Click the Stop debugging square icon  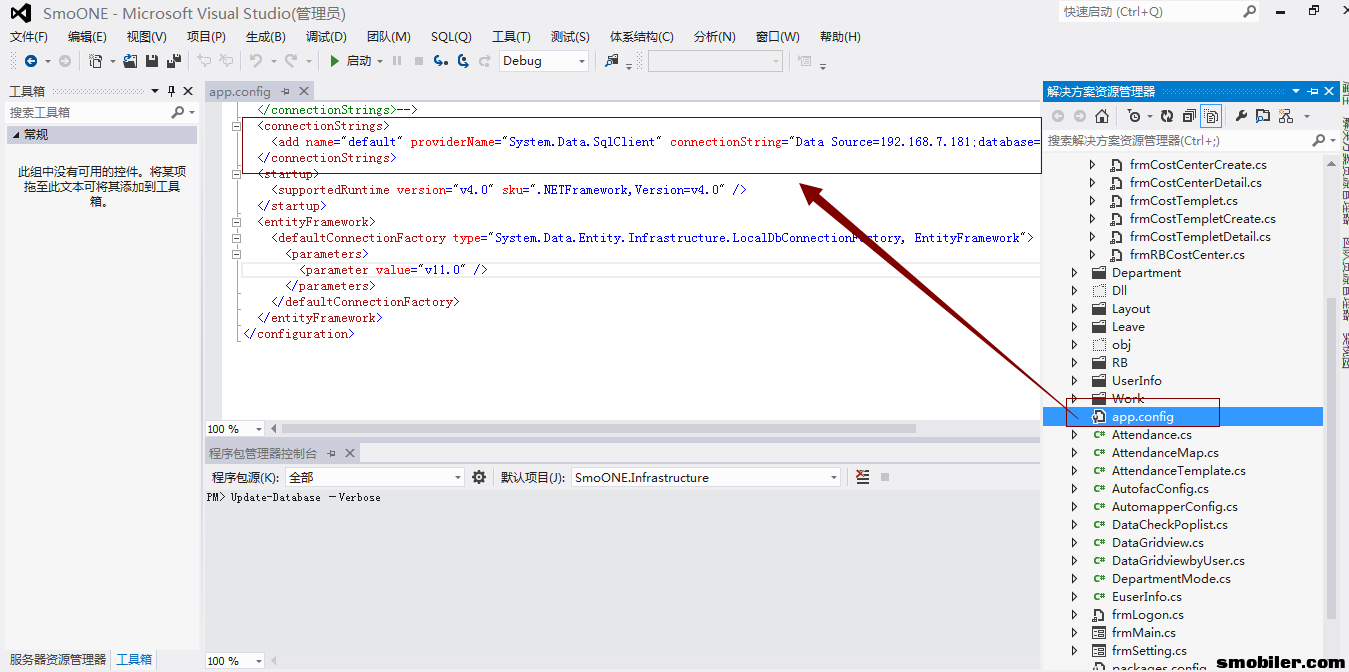tap(418, 61)
